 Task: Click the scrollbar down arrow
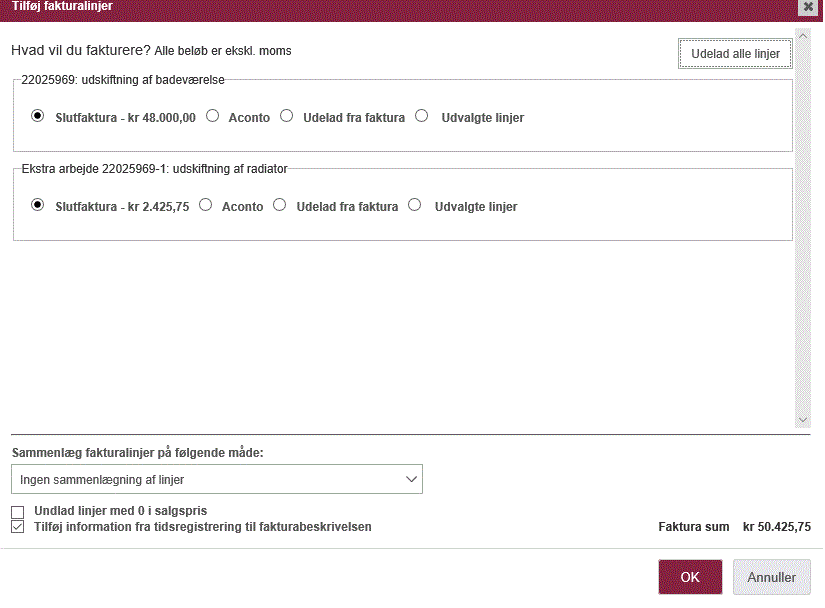803,420
